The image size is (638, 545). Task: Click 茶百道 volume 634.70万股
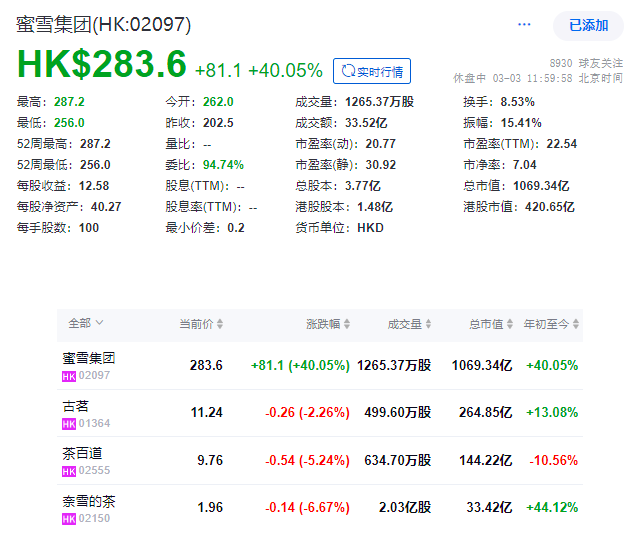pos(398,460)
